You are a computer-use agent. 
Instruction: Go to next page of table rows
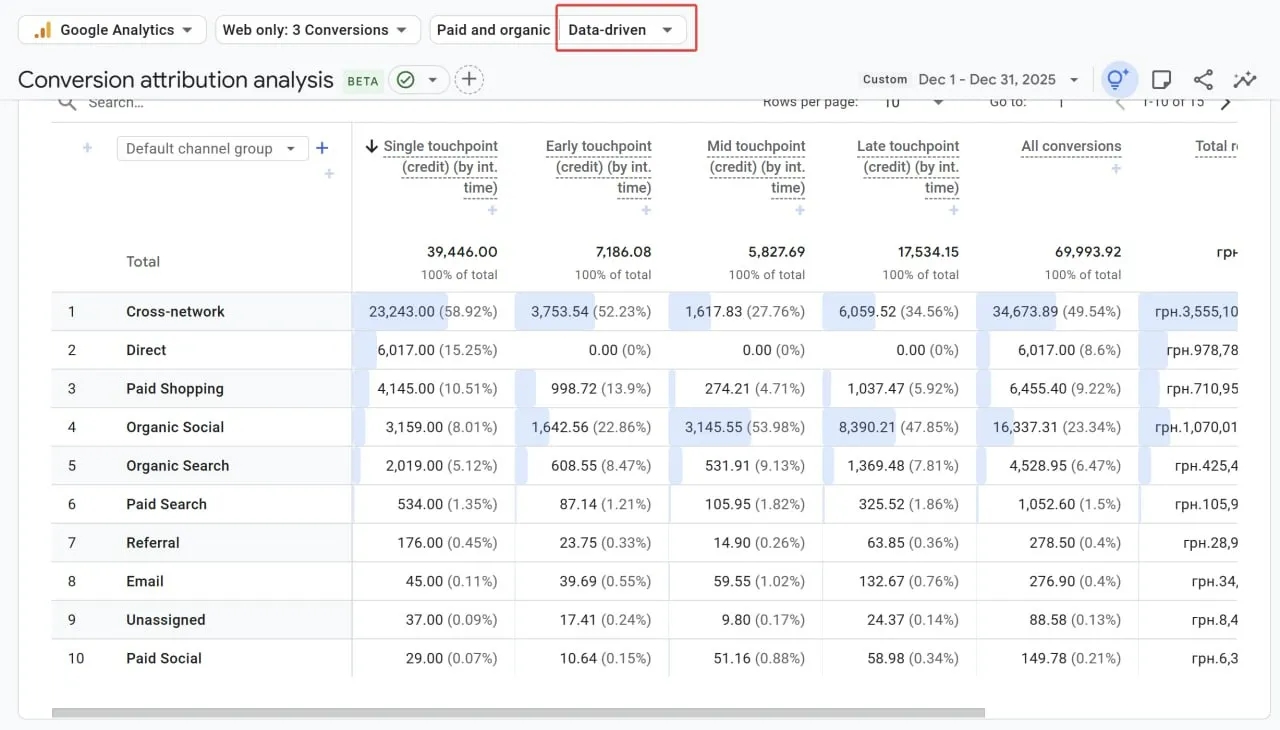point(1226,103)
